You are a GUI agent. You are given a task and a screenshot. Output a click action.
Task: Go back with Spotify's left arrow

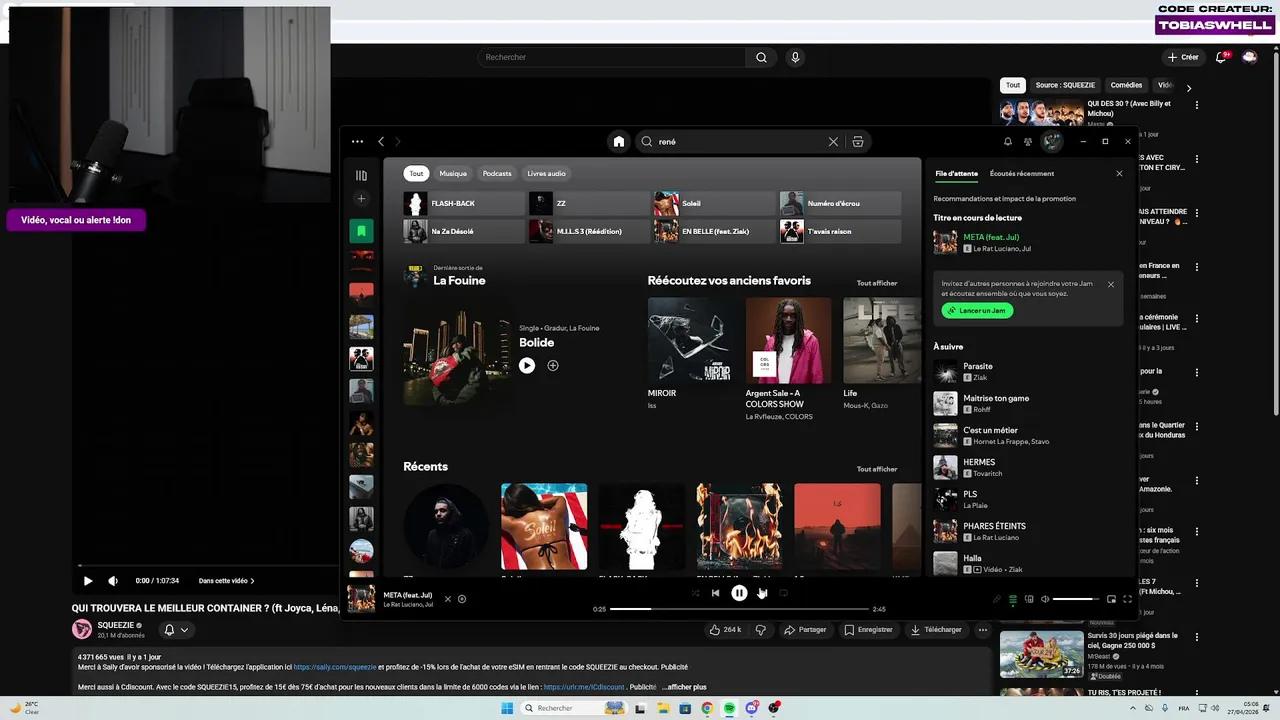(381, 142)
